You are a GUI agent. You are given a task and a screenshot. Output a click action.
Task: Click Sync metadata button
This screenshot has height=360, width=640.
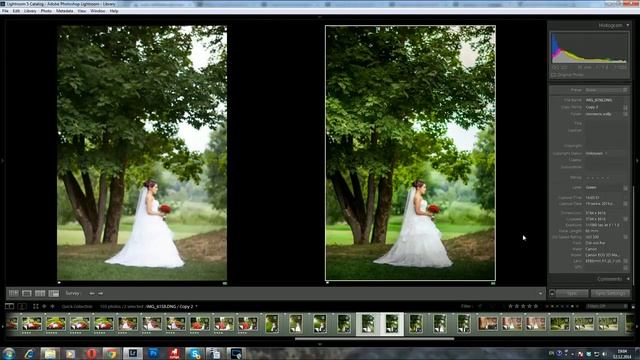[572, 293]
